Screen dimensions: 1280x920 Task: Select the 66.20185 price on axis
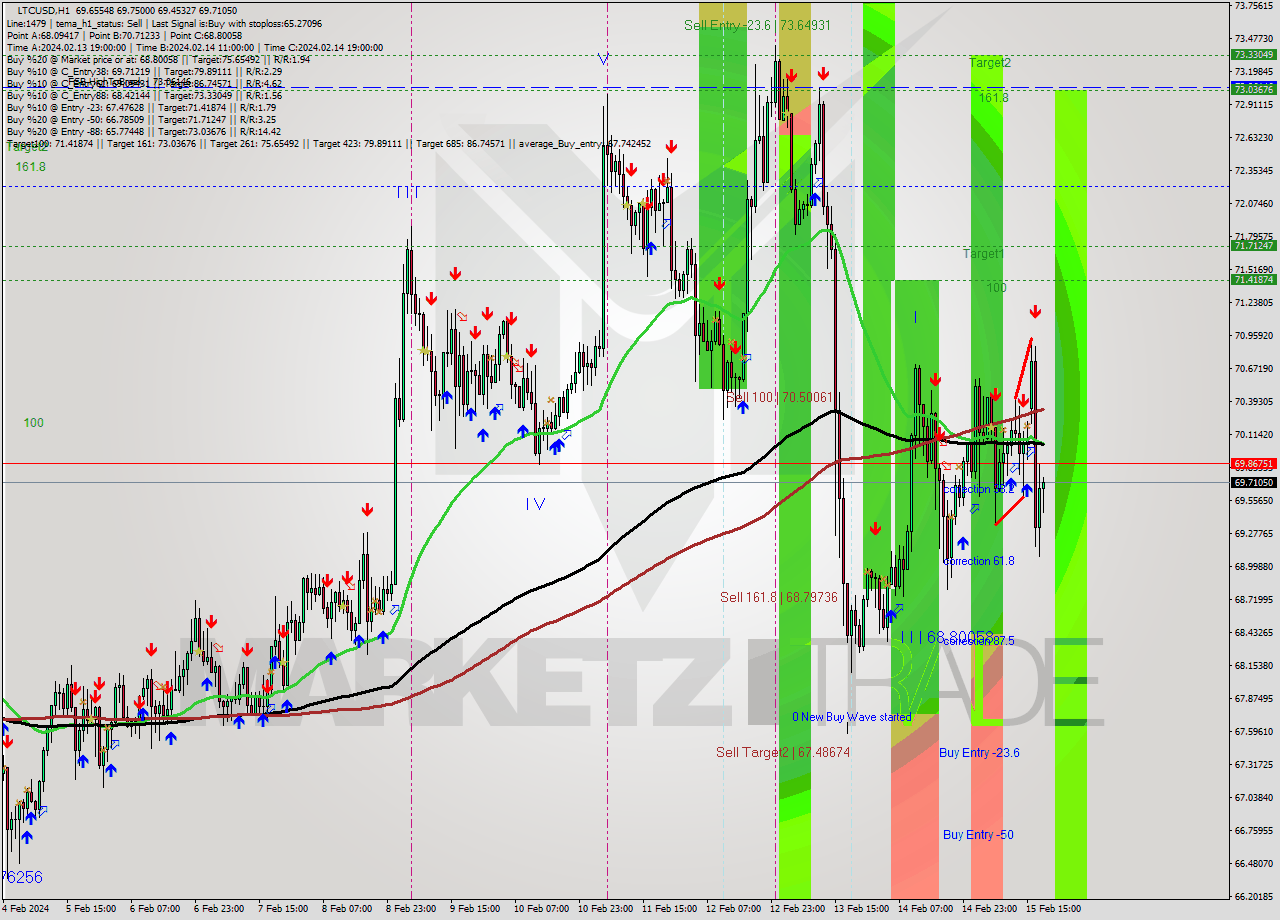point(1253,896)
